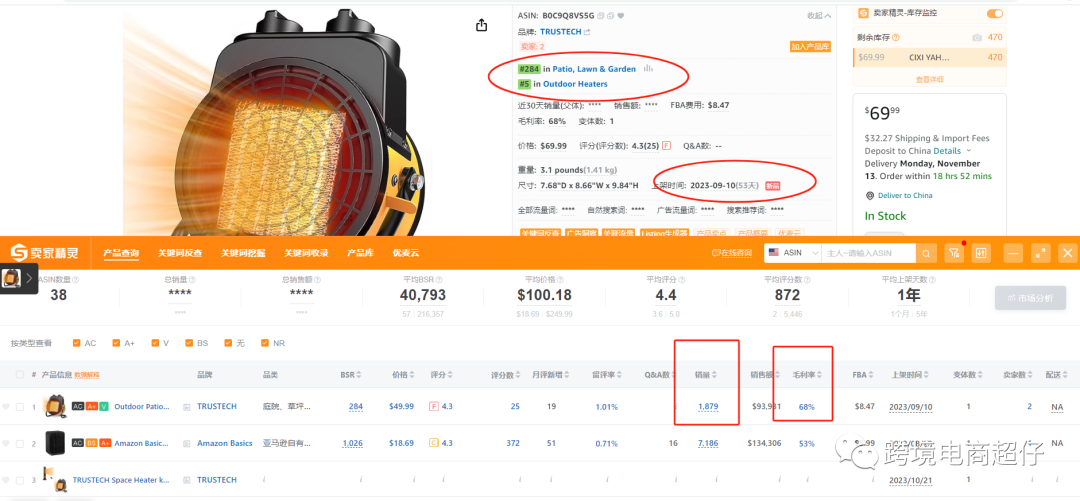Click the first copy icon next to ASIN B0C9Q8VS5G
The image size is (1080, 501).
tap(601, 15)
